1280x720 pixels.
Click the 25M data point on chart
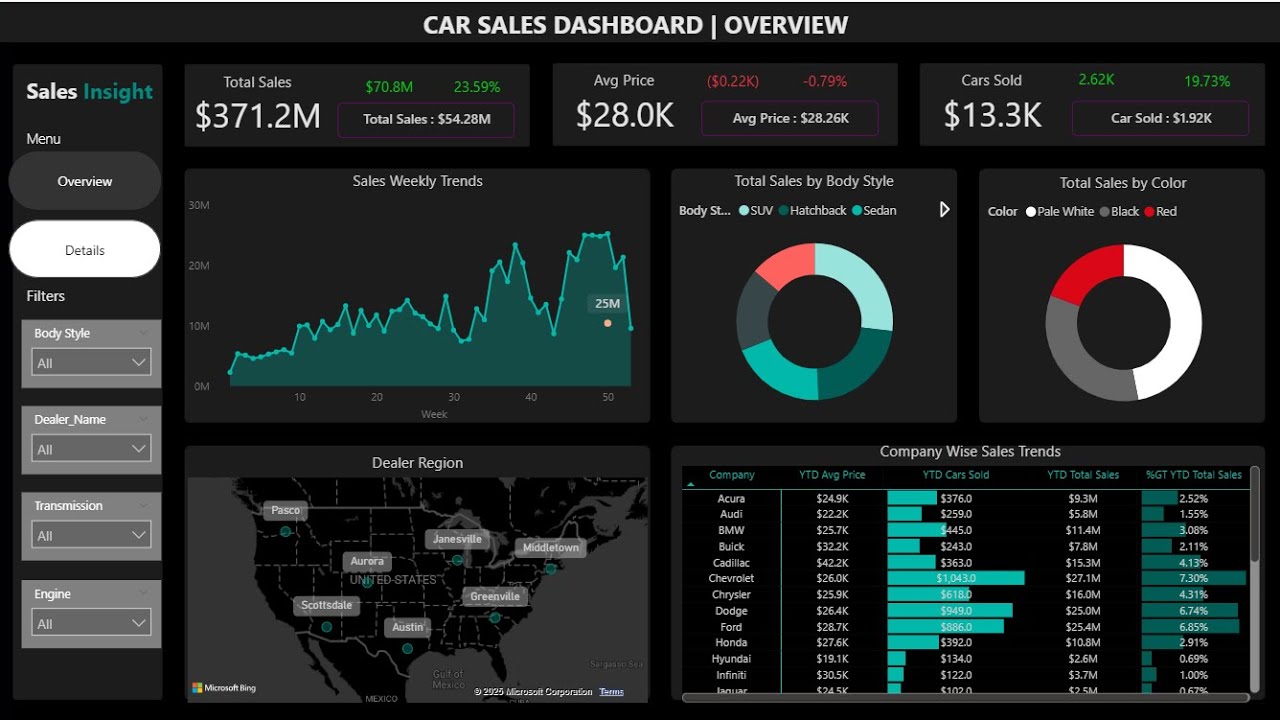click(607, 323)
